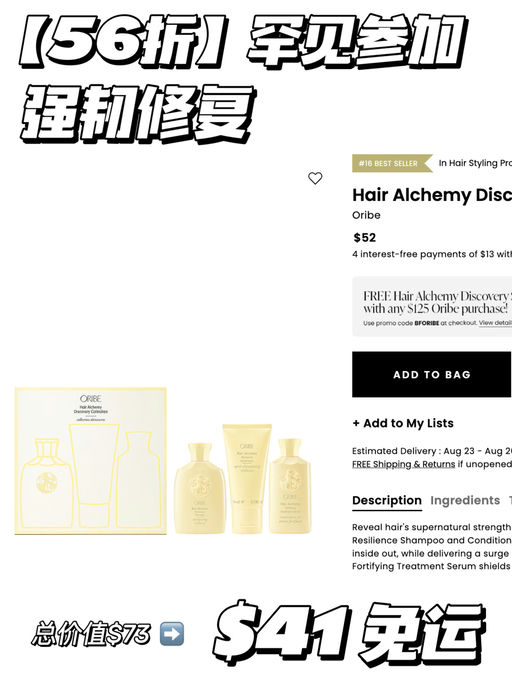Click the Oribe gift box product image
512x682 pixels.
point(90,461)
